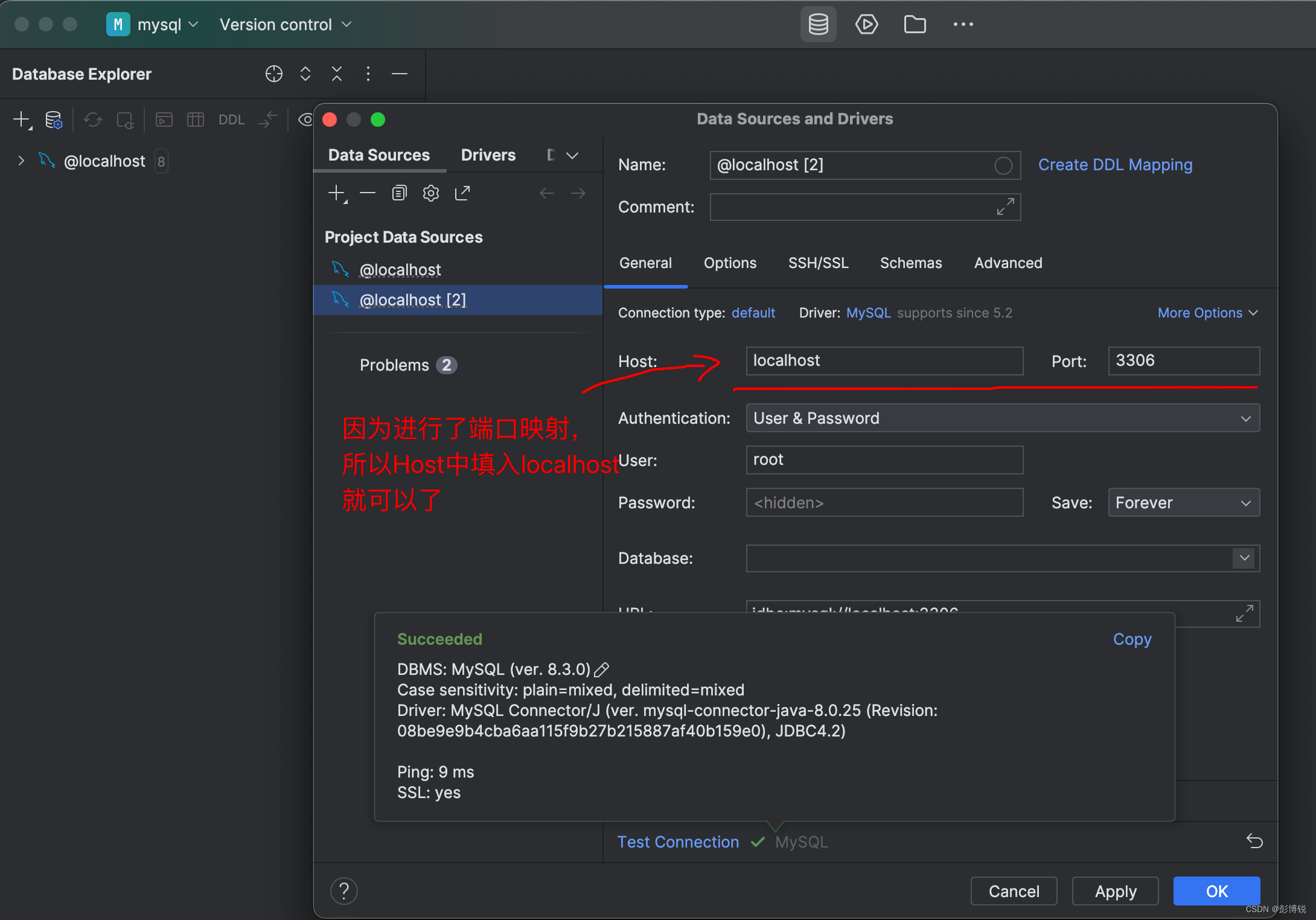Viewport: 1316px width, 920px height.
Task: Select the Advanced tab
Action: click(x=1008, y=263)
